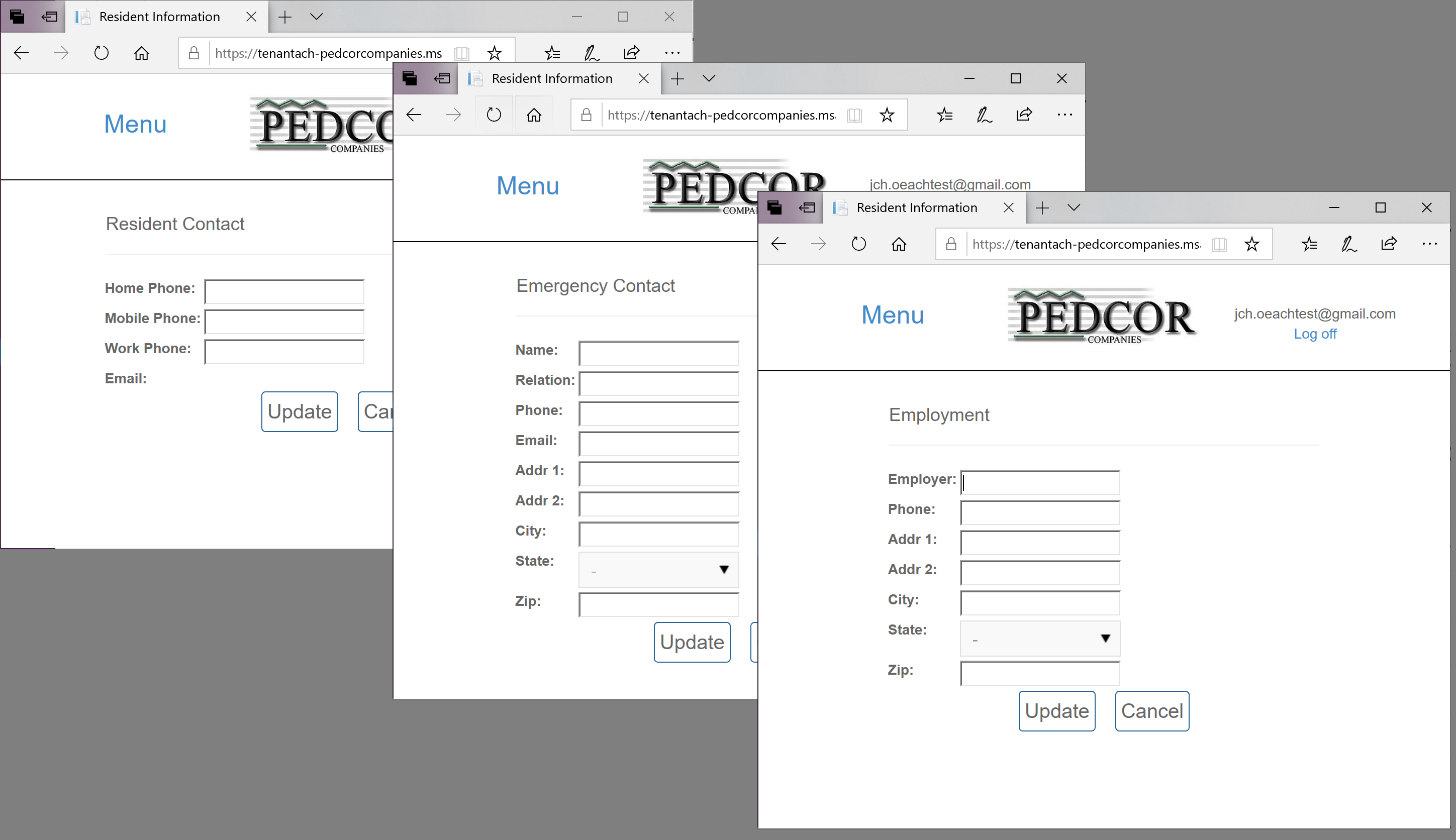This screenshot has height=840, width=1456.
Task: Open Settings and more in Employment window
Action: click(x=1429, y=244)
